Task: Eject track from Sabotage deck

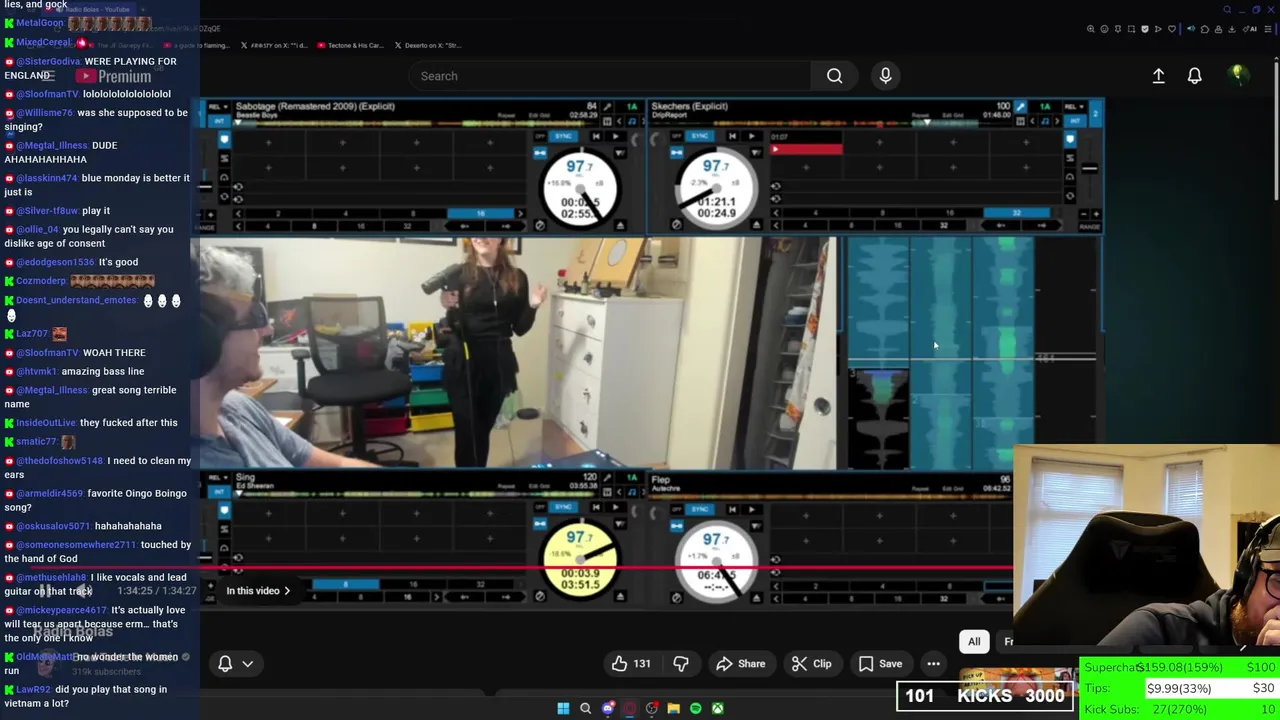Action: click(619, 224)
